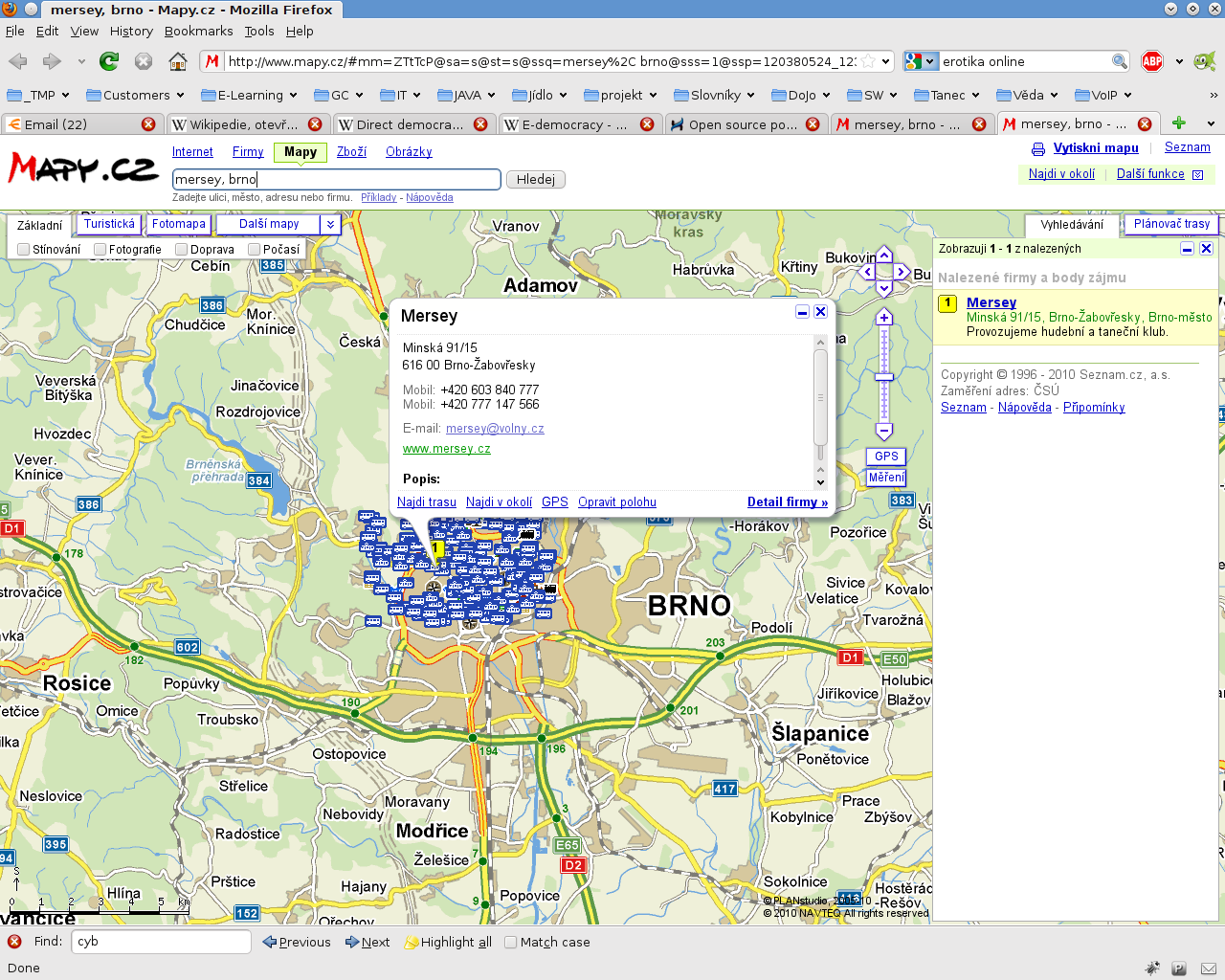Pan the map down with the arrow
The height and width of the screenshot is (980, 1225).
point(884,288)
